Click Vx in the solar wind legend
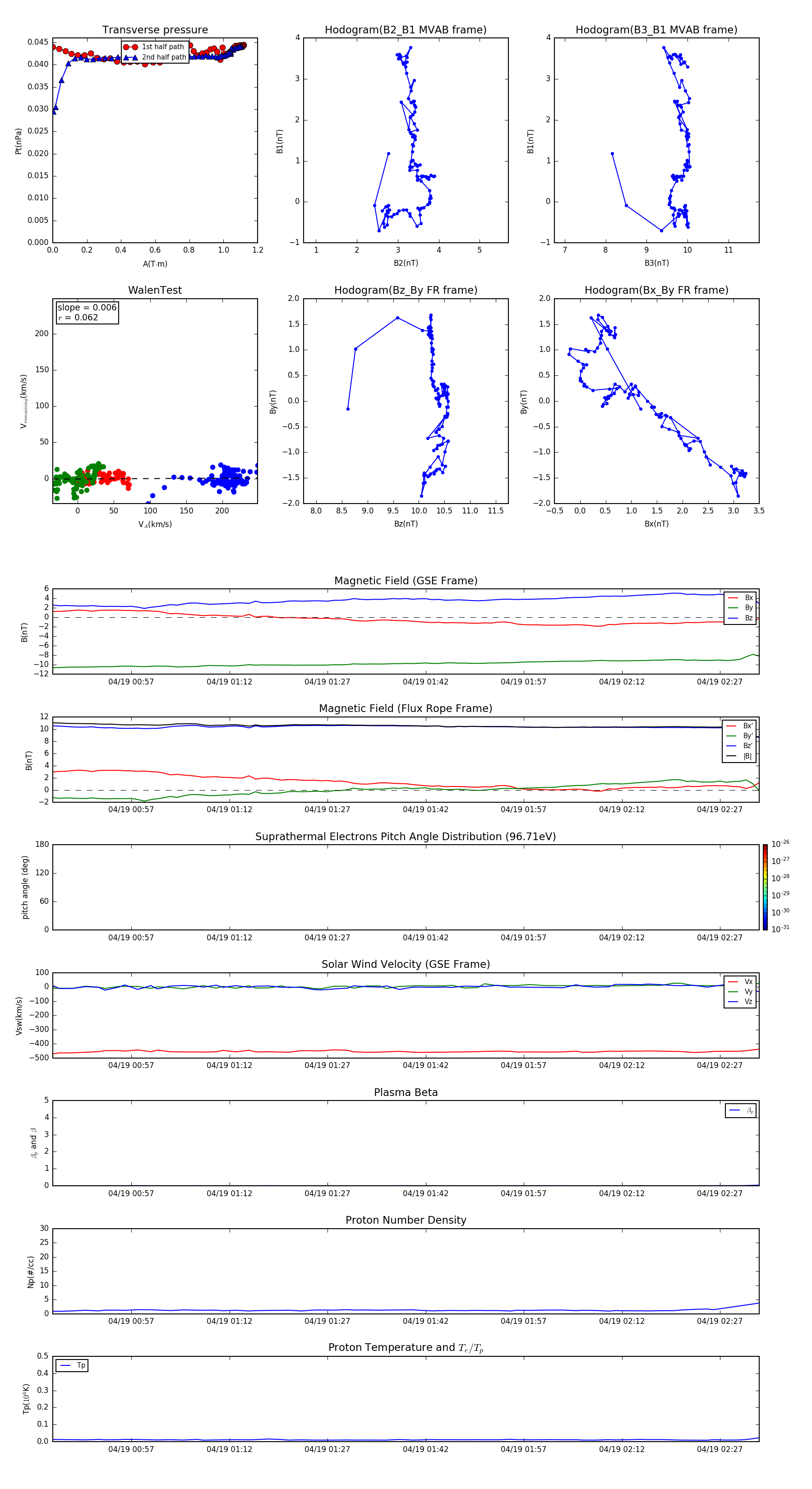The image size is (812, 1489). 741,981
